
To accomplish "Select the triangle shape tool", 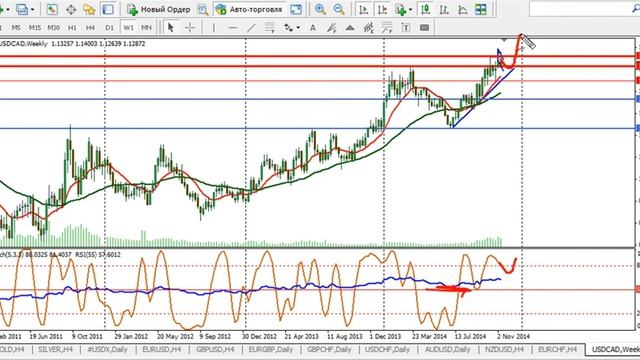I will [350, 28].
